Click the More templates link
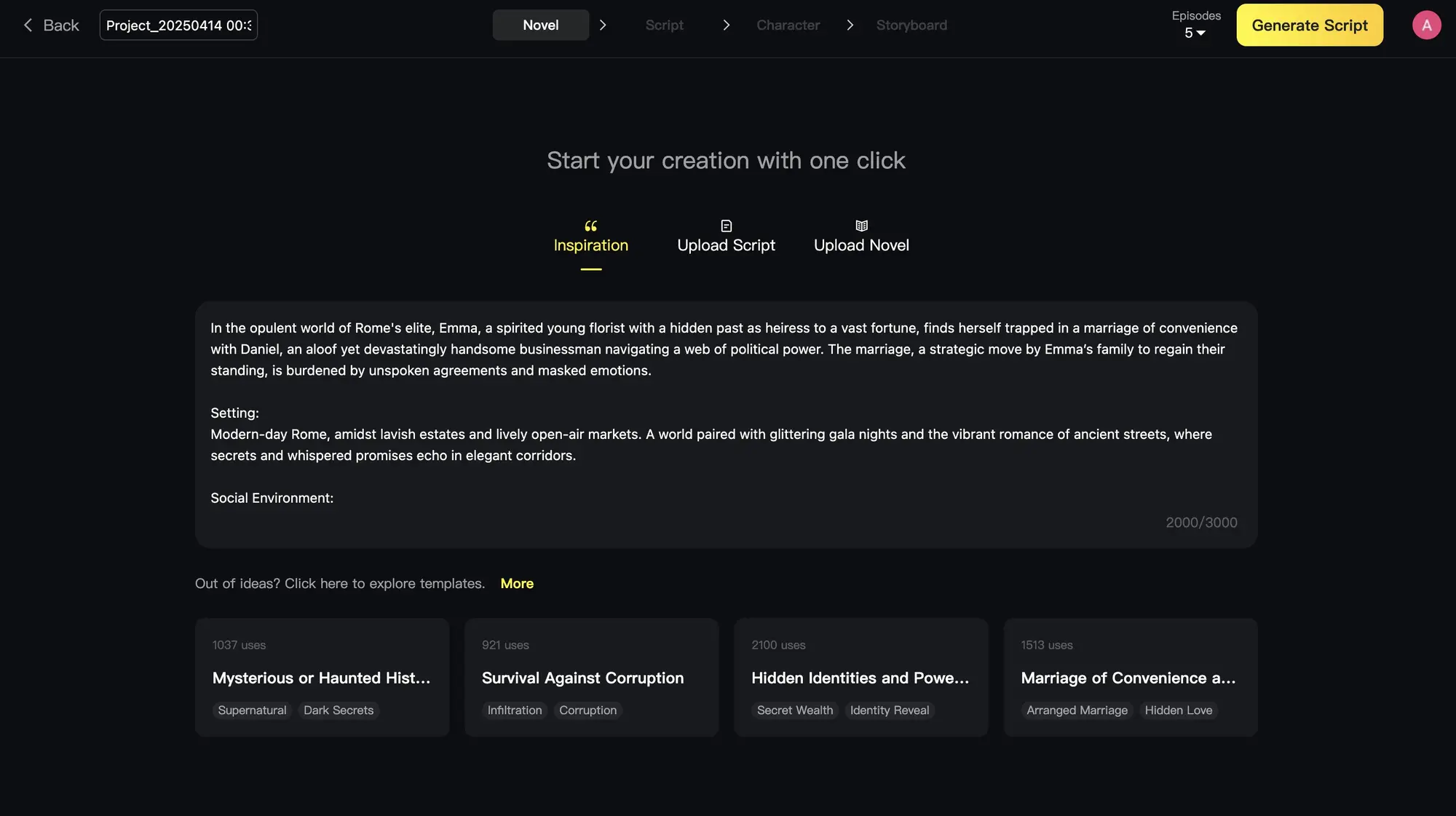 coord(517,584)
